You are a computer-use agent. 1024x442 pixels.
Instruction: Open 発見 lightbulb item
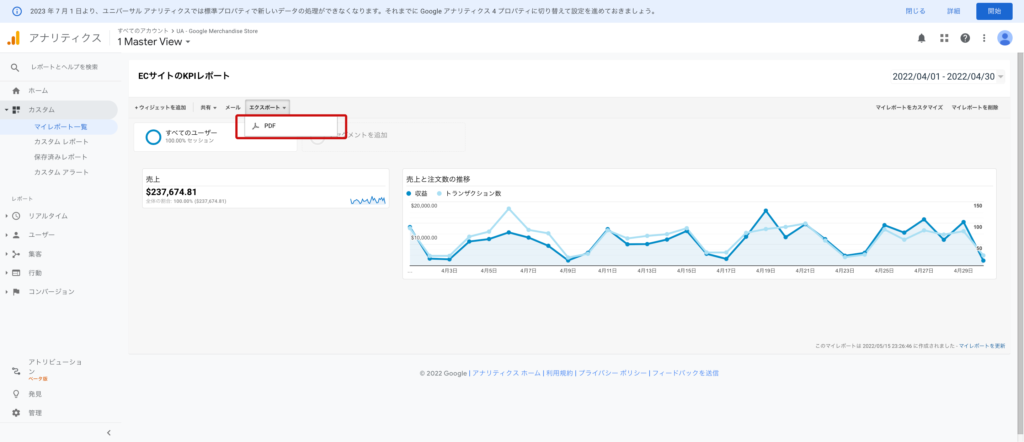pyautogui.click(x=35, y=394)
